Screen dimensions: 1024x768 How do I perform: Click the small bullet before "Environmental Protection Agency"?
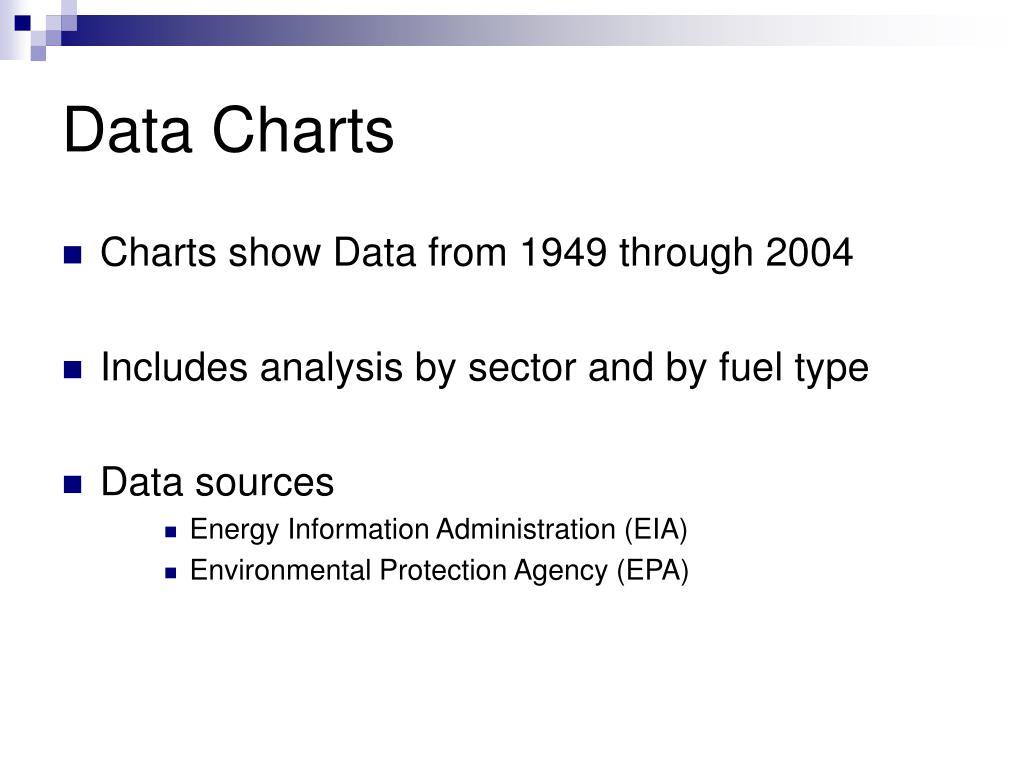click(171, 573)
